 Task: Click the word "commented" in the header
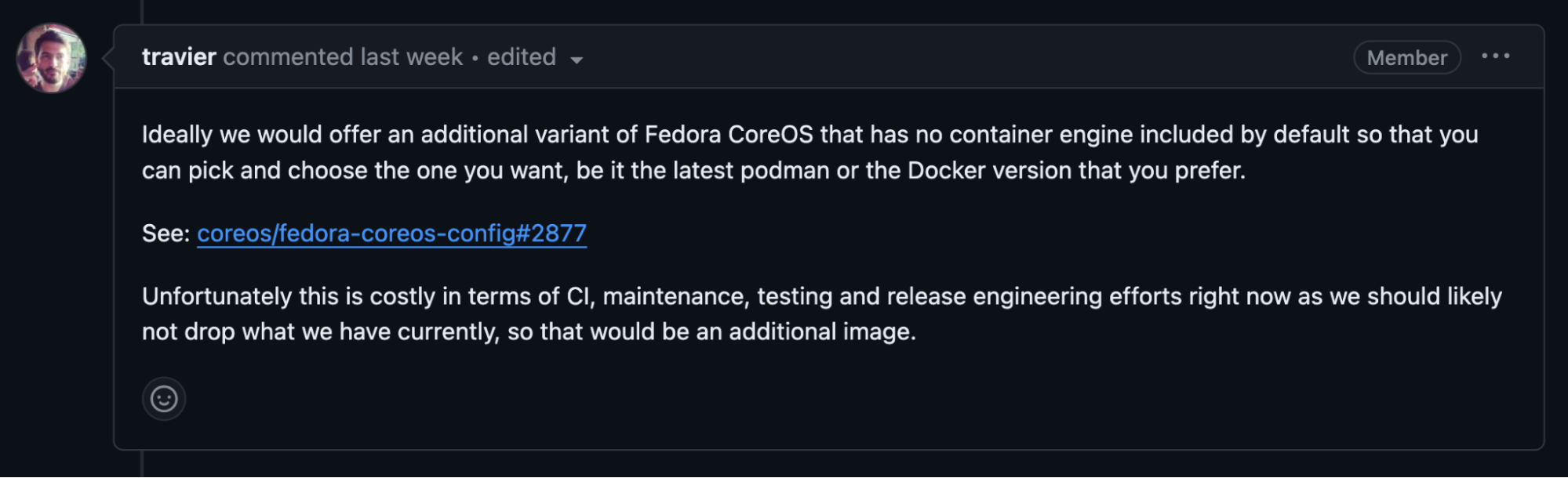point(288,57)
